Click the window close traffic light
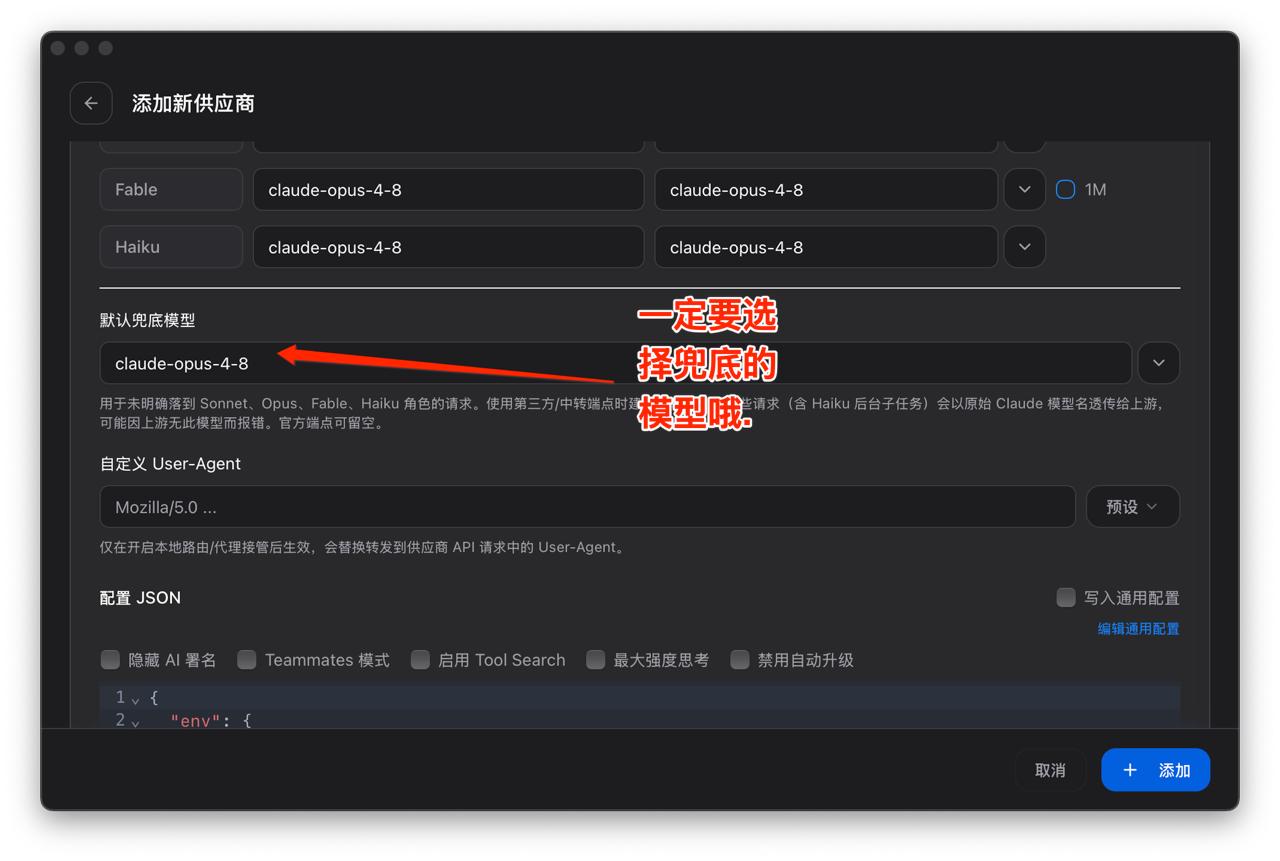 [x=58, y=48]
